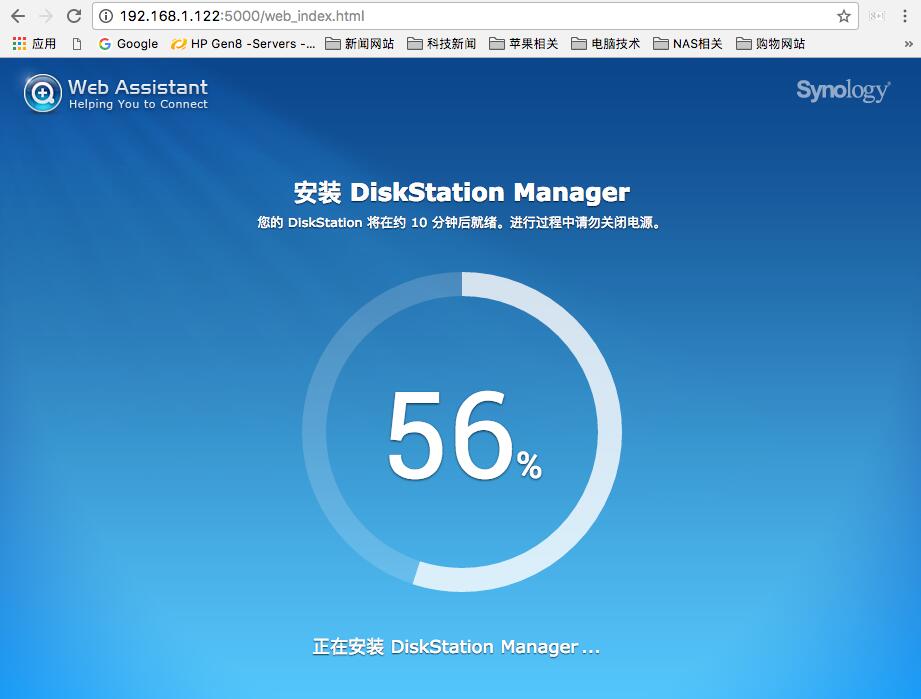Click the back navigation arrow
This screenshot has height=699, width=921.
(20, 16)
